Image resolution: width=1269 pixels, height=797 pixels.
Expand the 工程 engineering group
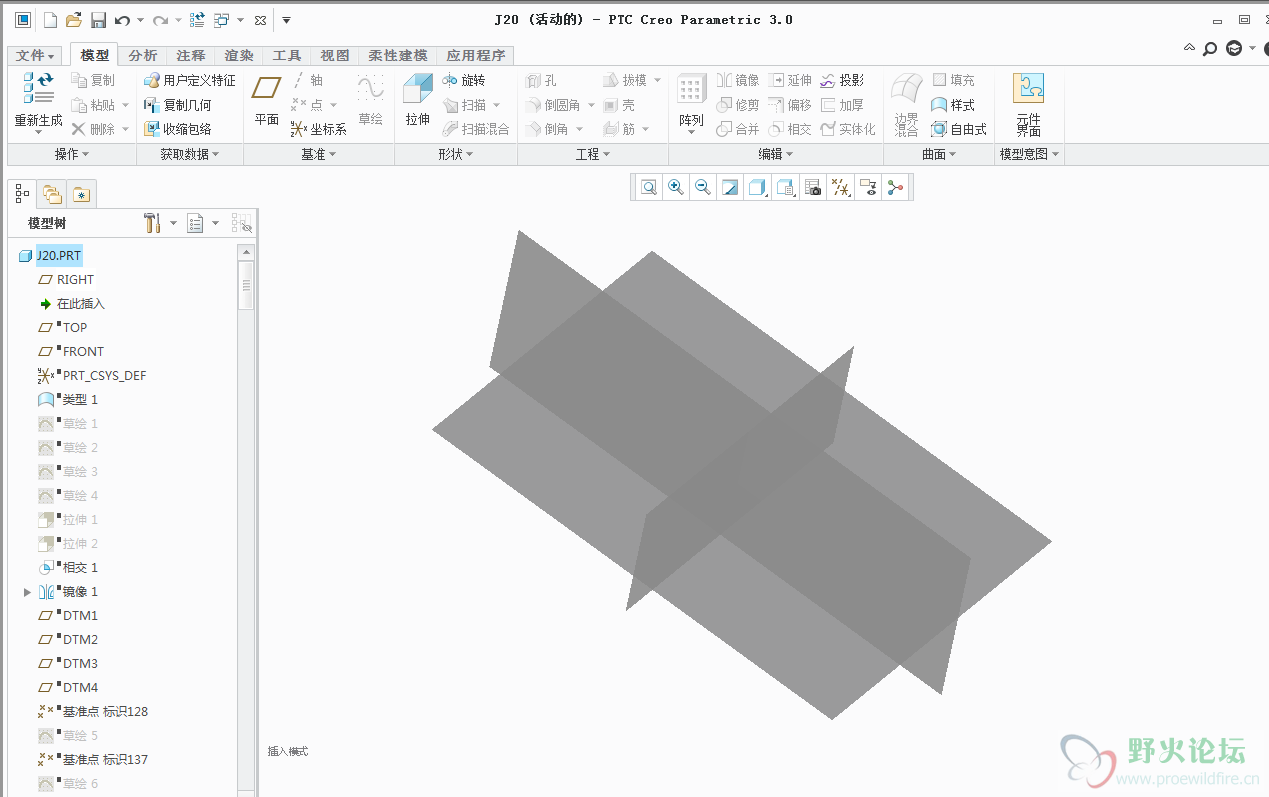pos(593,154)
